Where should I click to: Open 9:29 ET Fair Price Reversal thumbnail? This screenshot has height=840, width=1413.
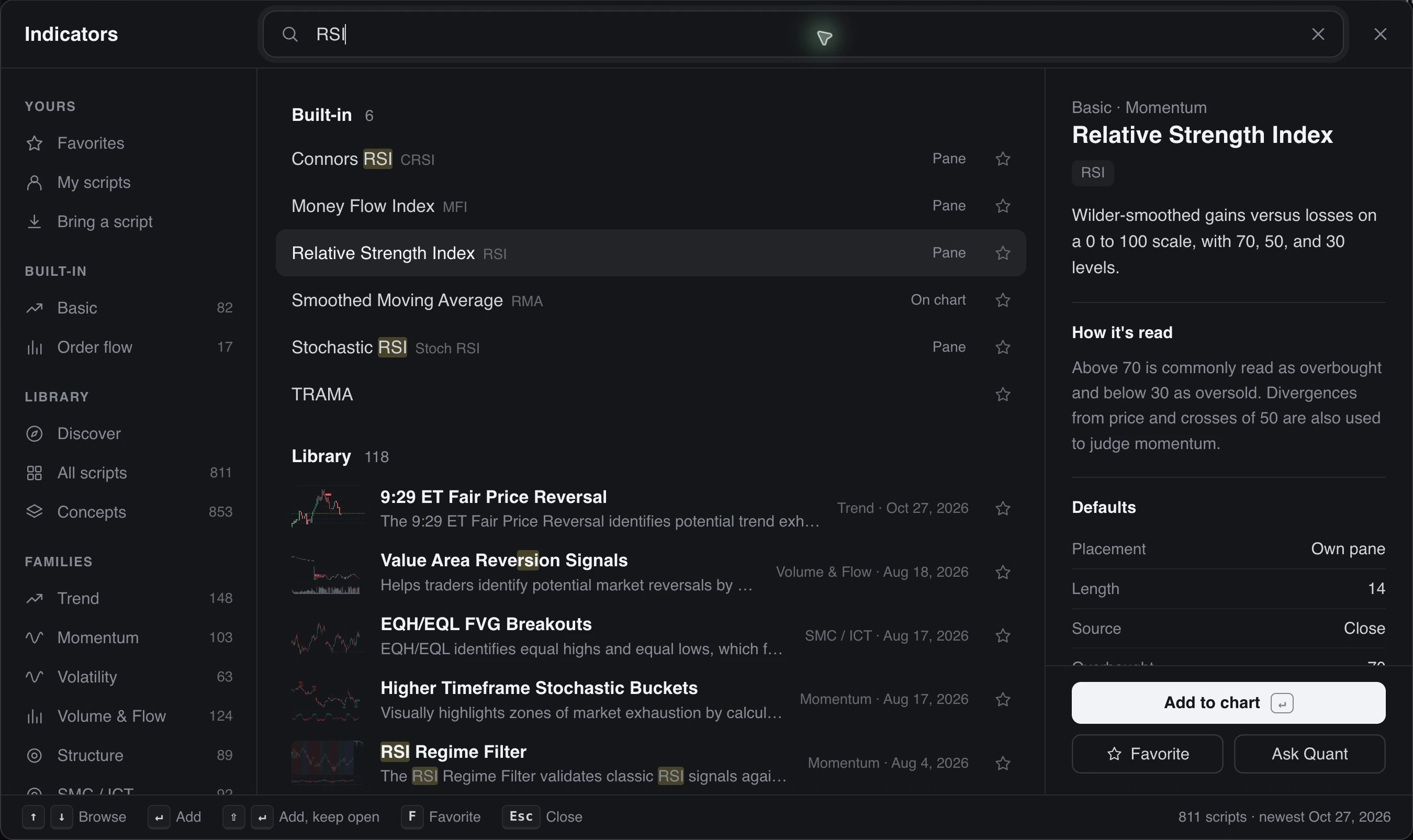coord(328,508)
